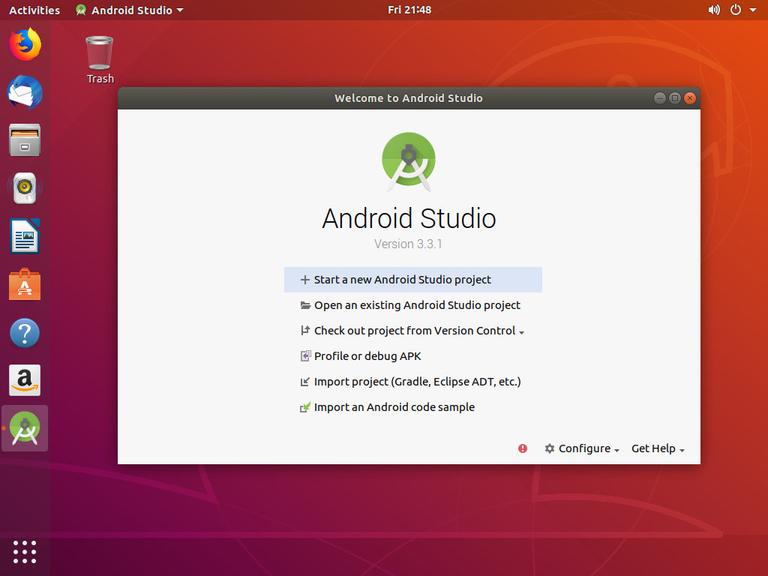Viewport: 768px width, 576px height.
Task: Expand the system menu arrow in top bar
Action: tap(753, 10)
